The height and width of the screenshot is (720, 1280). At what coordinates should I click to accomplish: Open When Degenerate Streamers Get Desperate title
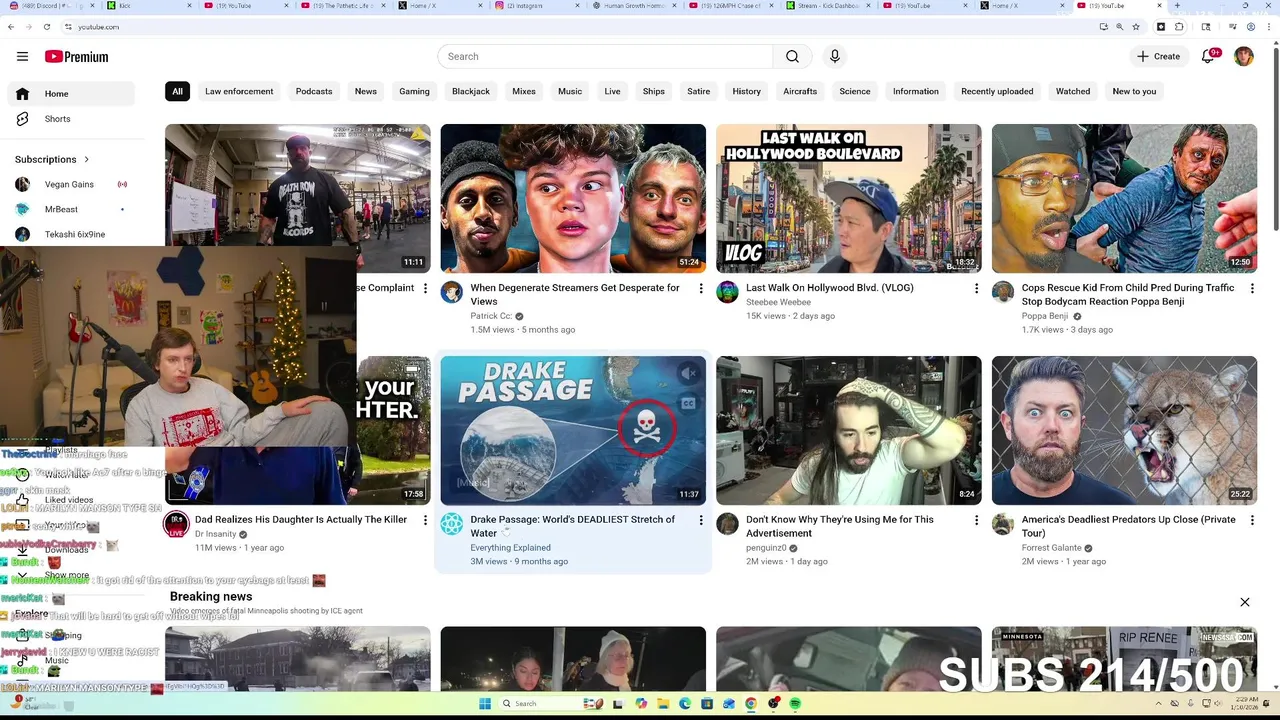click(575, 294)
